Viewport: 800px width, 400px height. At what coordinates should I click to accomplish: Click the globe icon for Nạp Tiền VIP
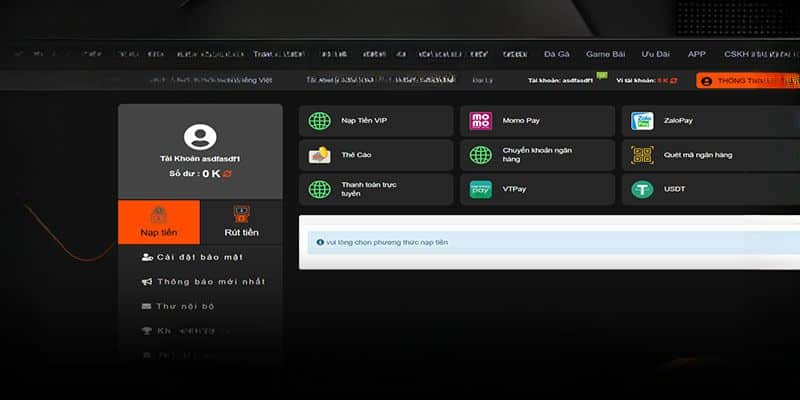(x=320, y=121)
